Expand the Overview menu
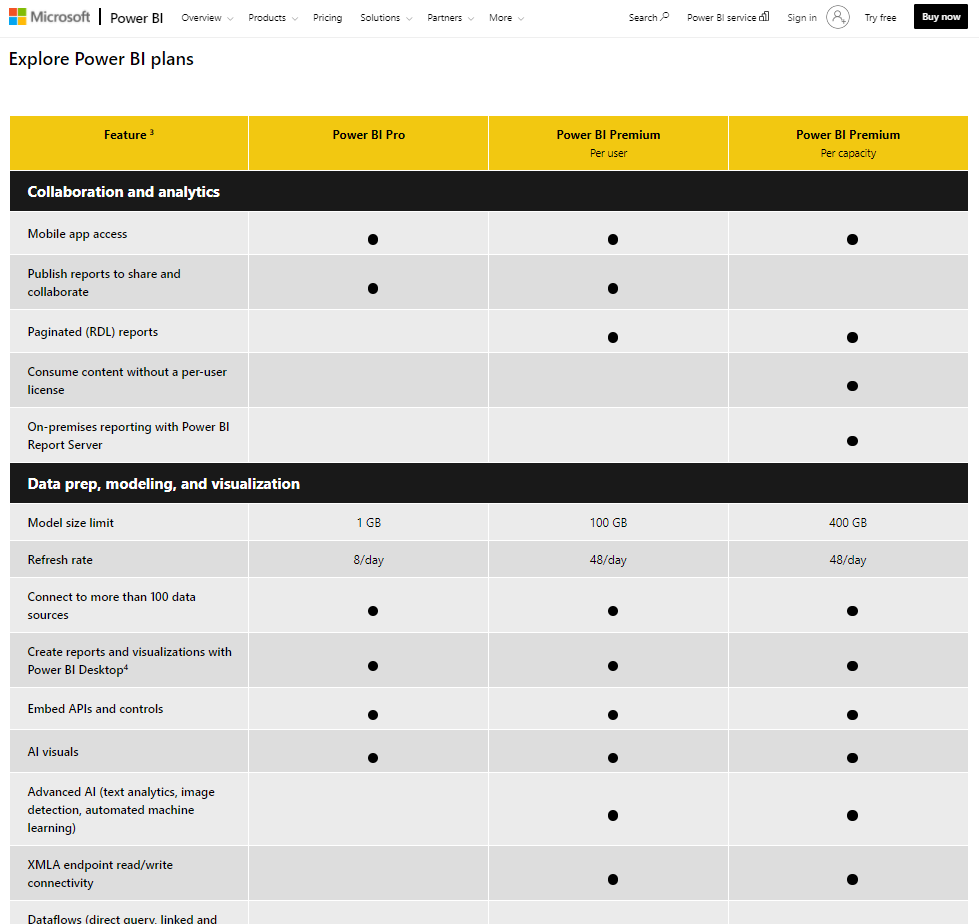The width and height of the screenshot is (979, 924). [x=207, y=17]
